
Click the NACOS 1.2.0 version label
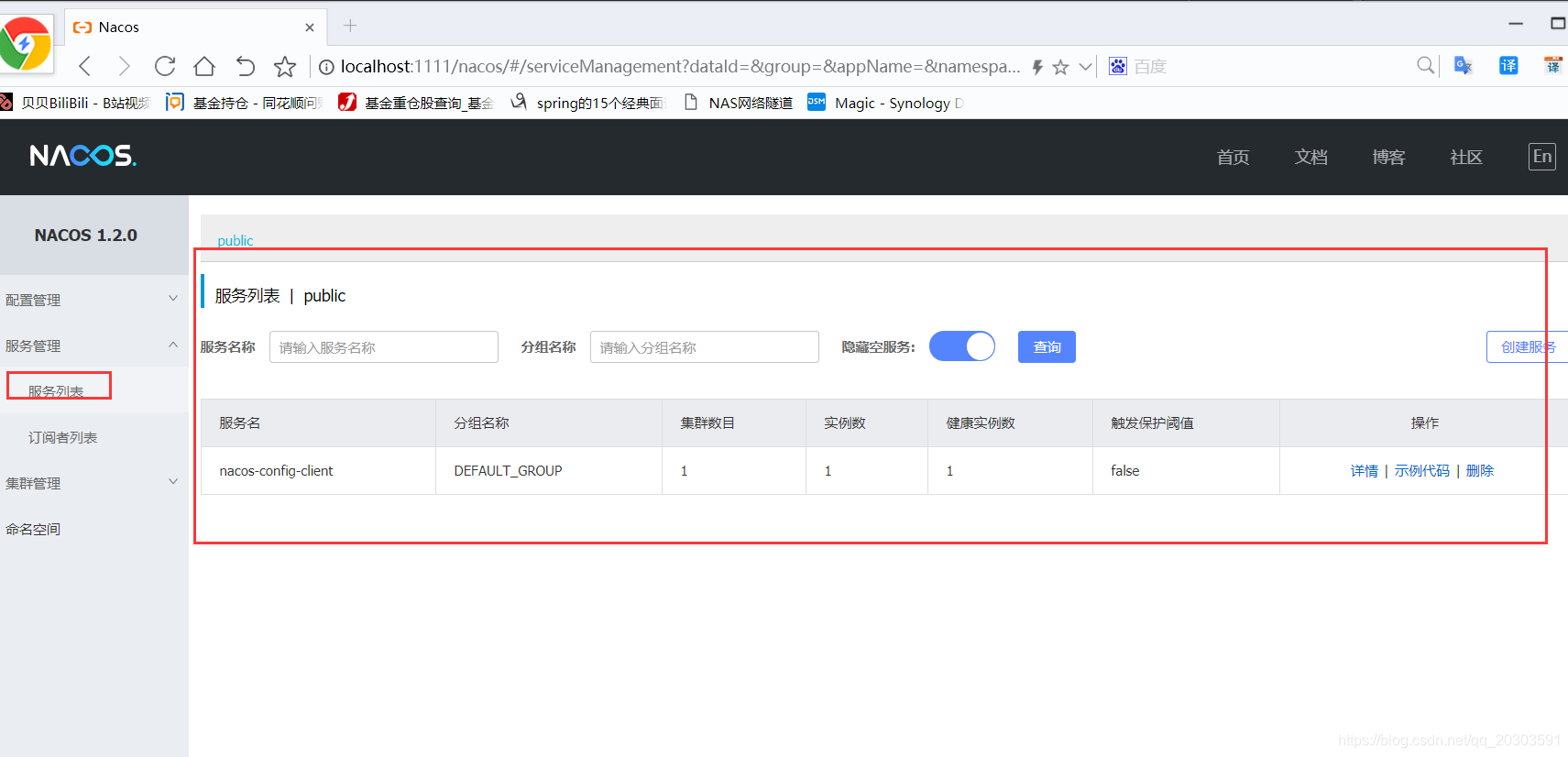[86, 236]
